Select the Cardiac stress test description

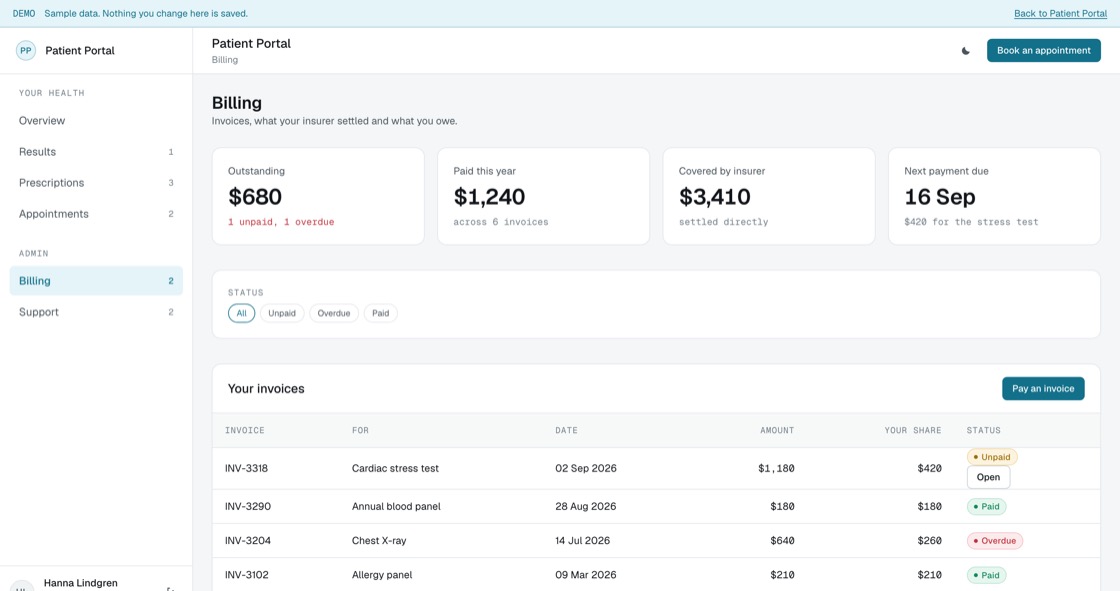tap(395, 469)
